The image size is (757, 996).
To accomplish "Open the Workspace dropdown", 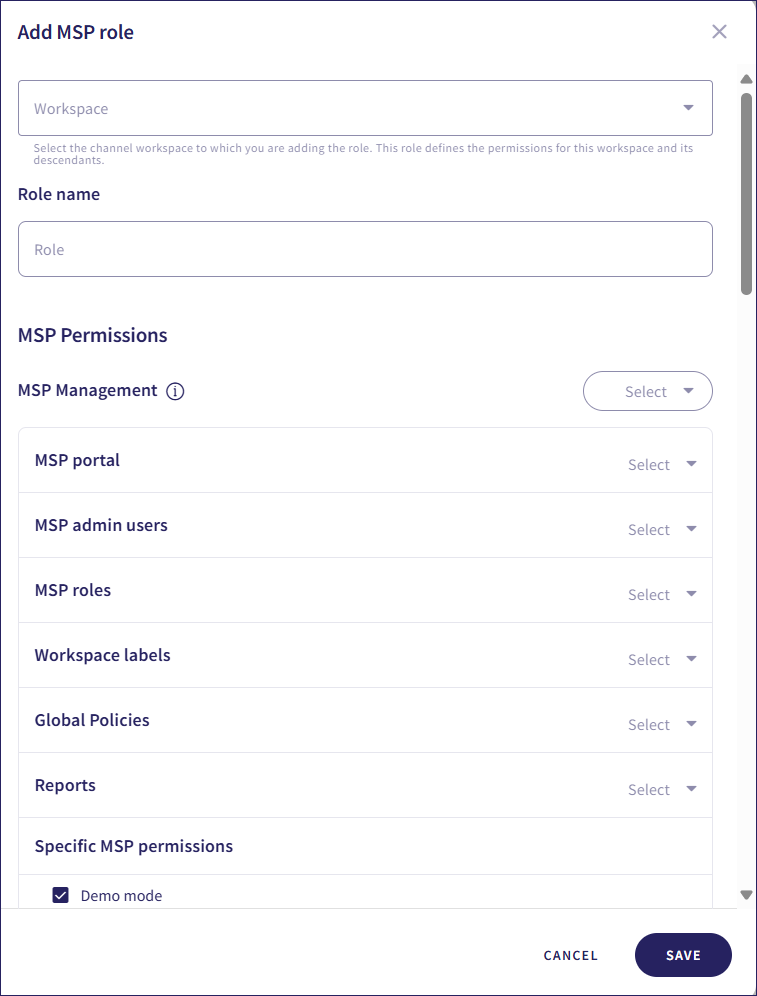I will pos(365,108).
